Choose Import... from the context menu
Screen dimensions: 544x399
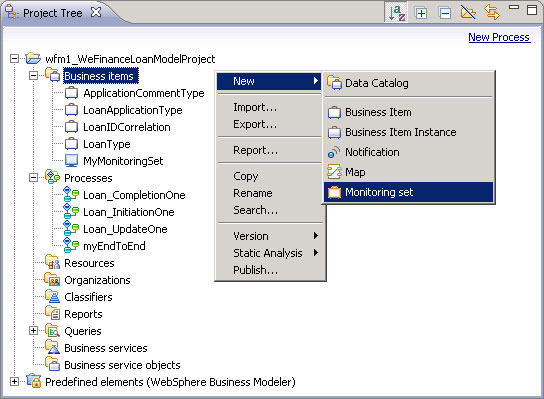[269, 107]
